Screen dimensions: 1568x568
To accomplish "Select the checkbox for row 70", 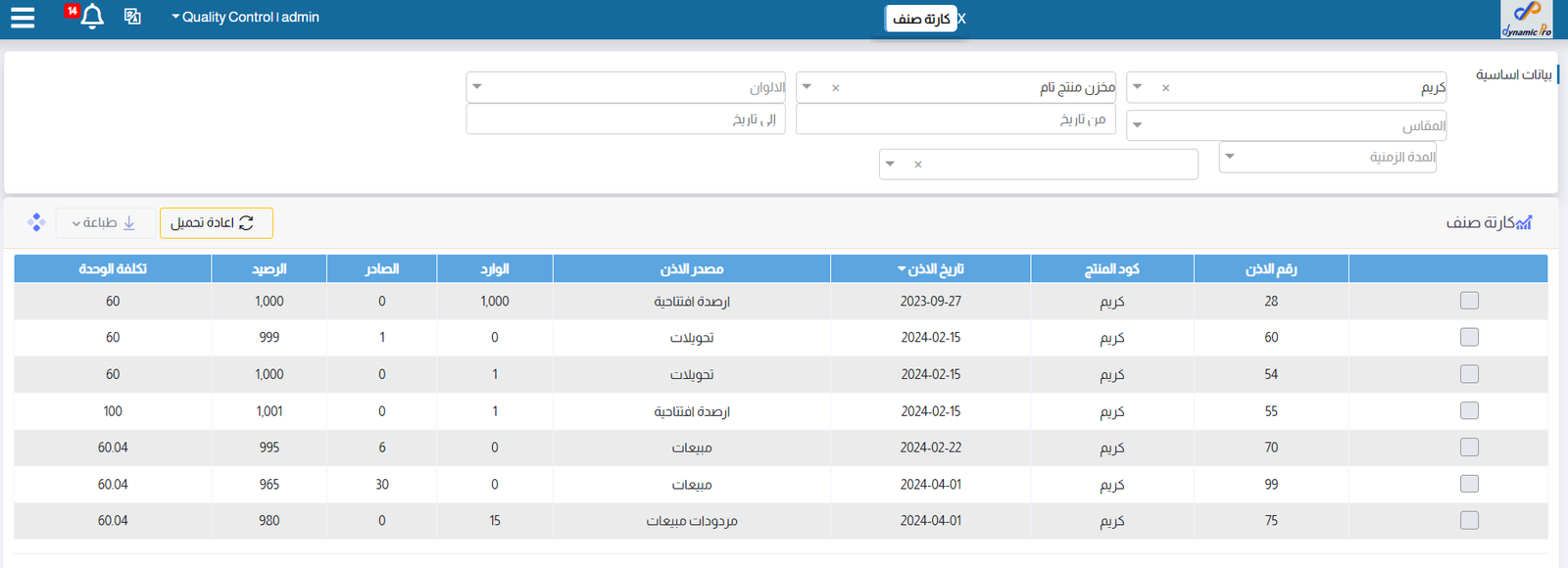I will pos(1468,448).
